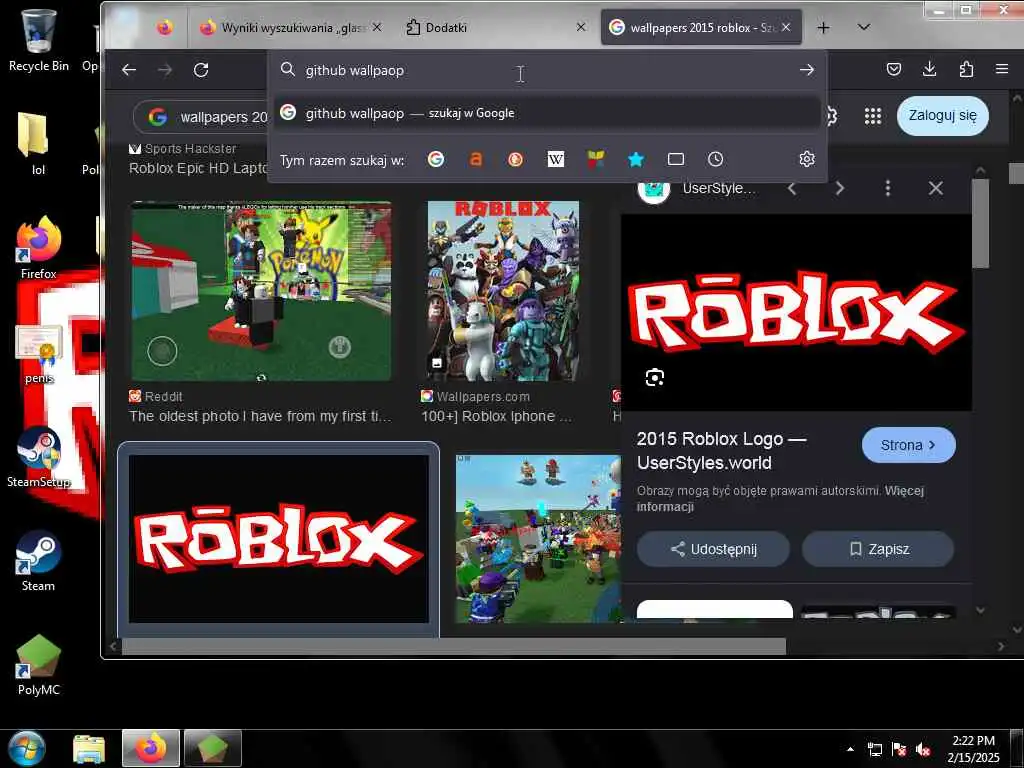The height and width of the screenshot is (768, 1024).
Task: Open the extensions puzzle icon
Action: coord(966,69)
